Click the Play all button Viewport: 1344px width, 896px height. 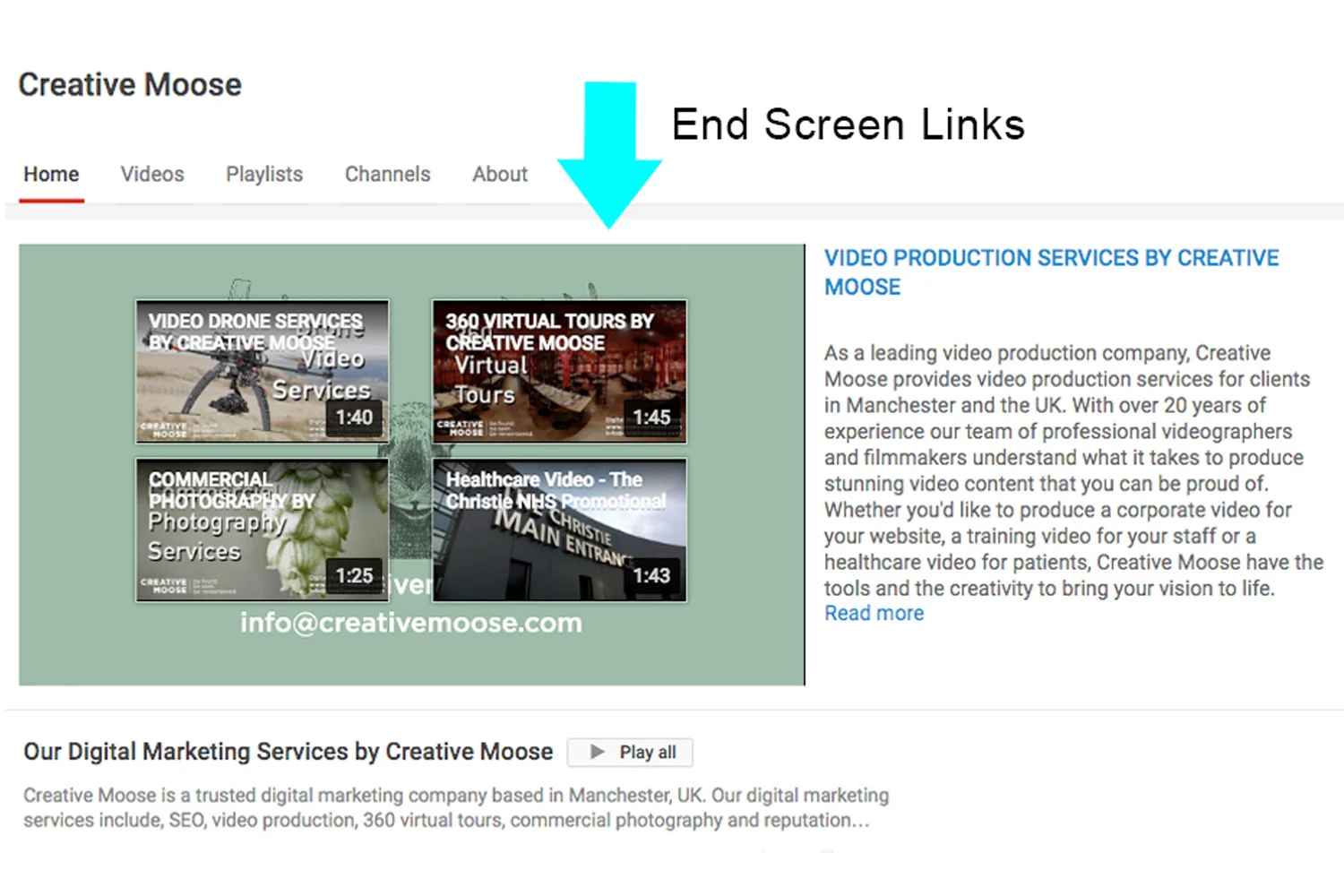(x=630, y=753)
